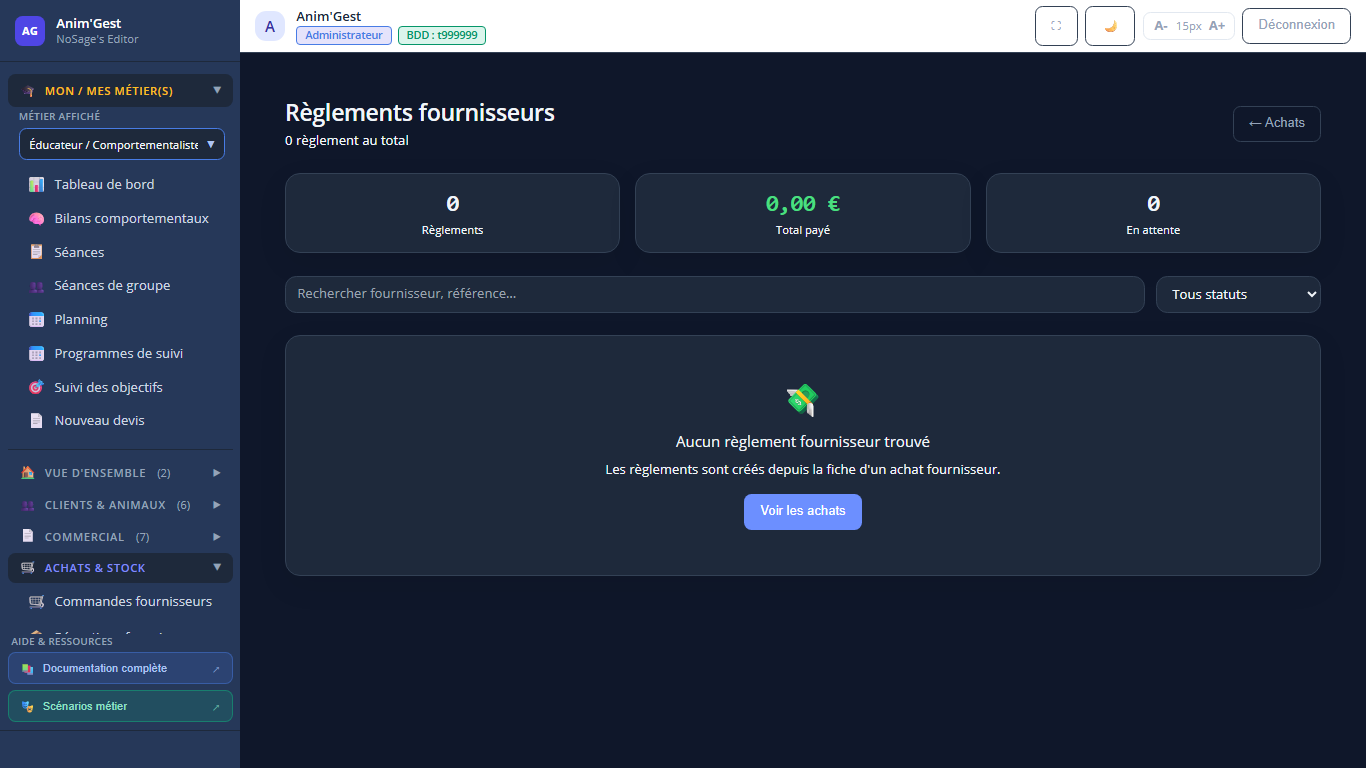Collapse the Mon / Mes Métier(s) section
1366x768 pixels.
[x=120, y=91]
